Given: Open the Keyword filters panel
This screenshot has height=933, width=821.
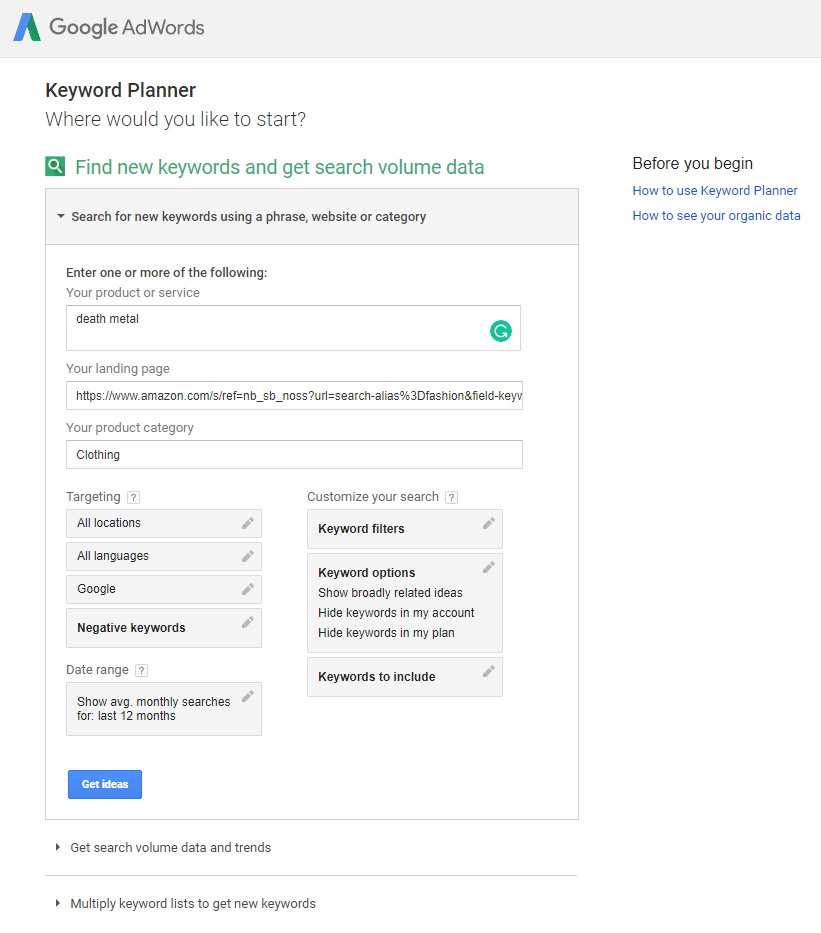Looking at the screenshot, I should [x=405, y=529].
